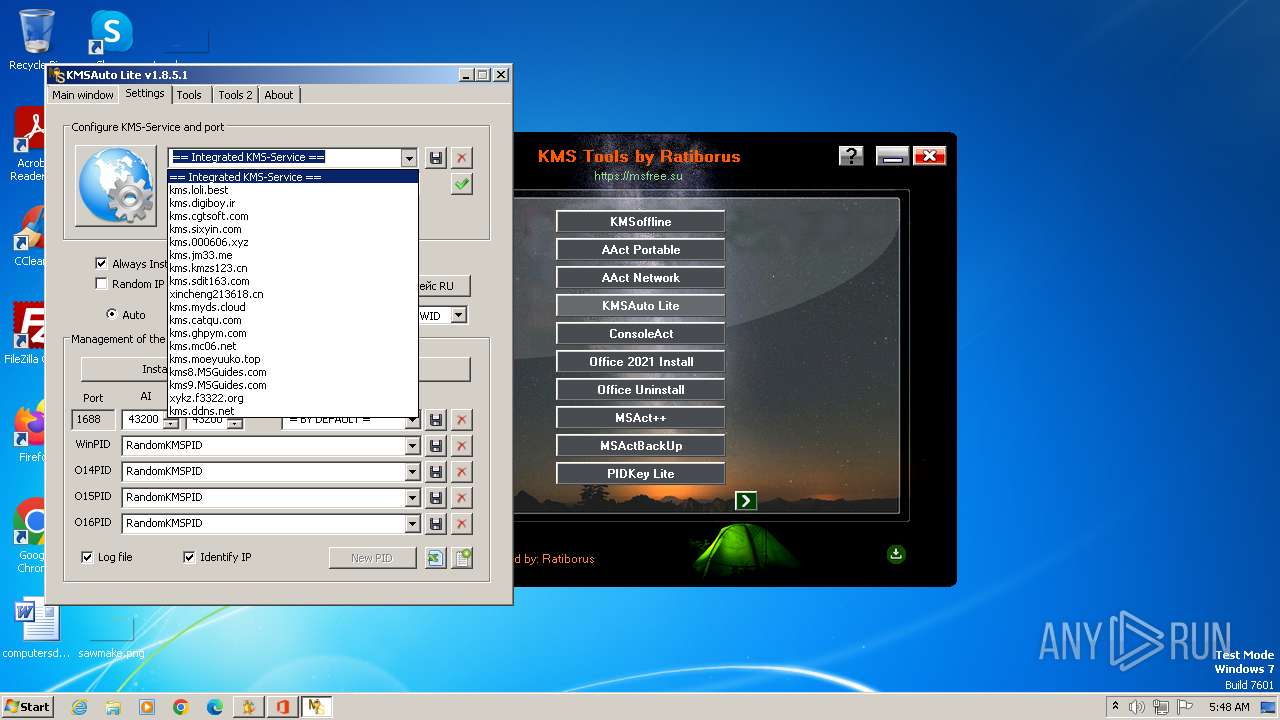Open the Windows Start menu

pos(27,707)
